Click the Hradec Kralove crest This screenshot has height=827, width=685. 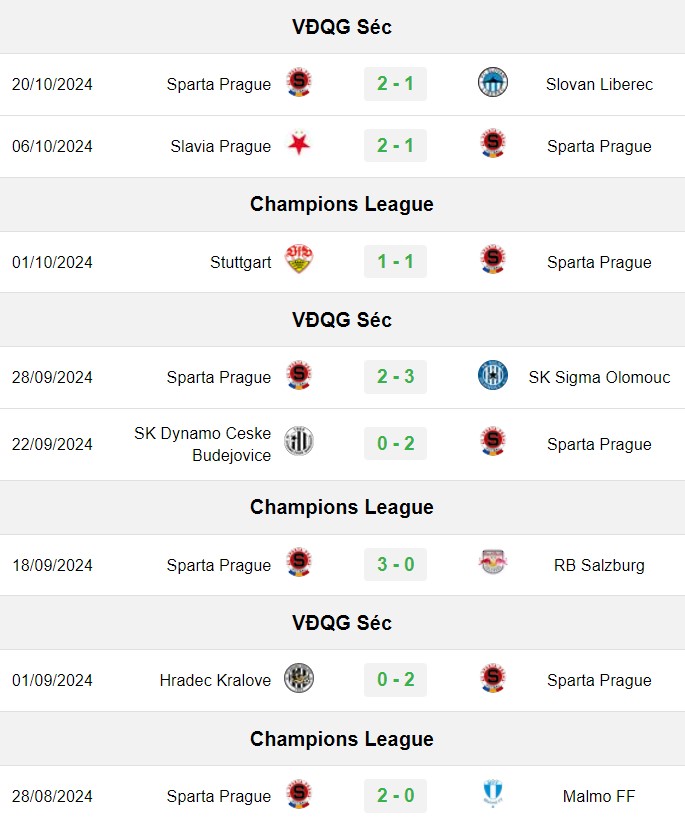tap(298, 678)
